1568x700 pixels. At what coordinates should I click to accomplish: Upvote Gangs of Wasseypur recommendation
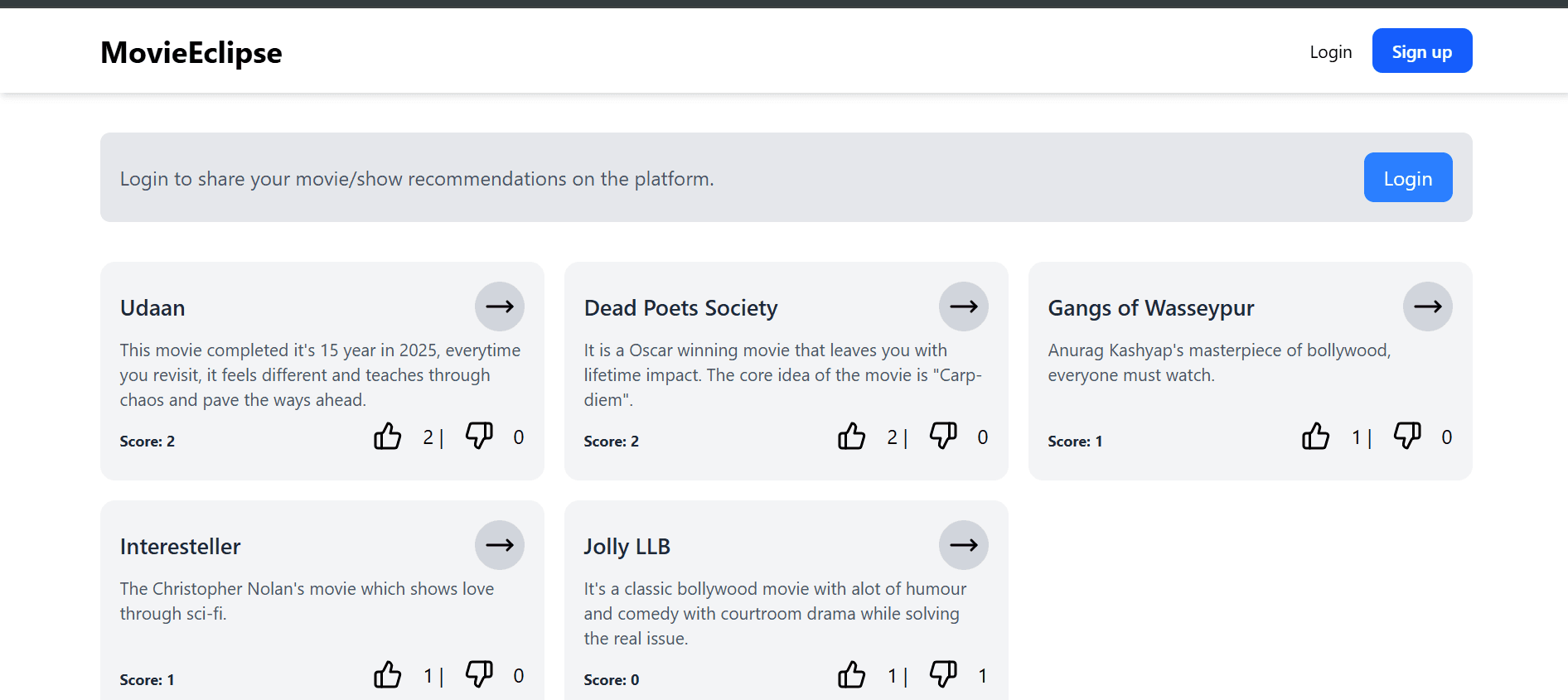1315,436
